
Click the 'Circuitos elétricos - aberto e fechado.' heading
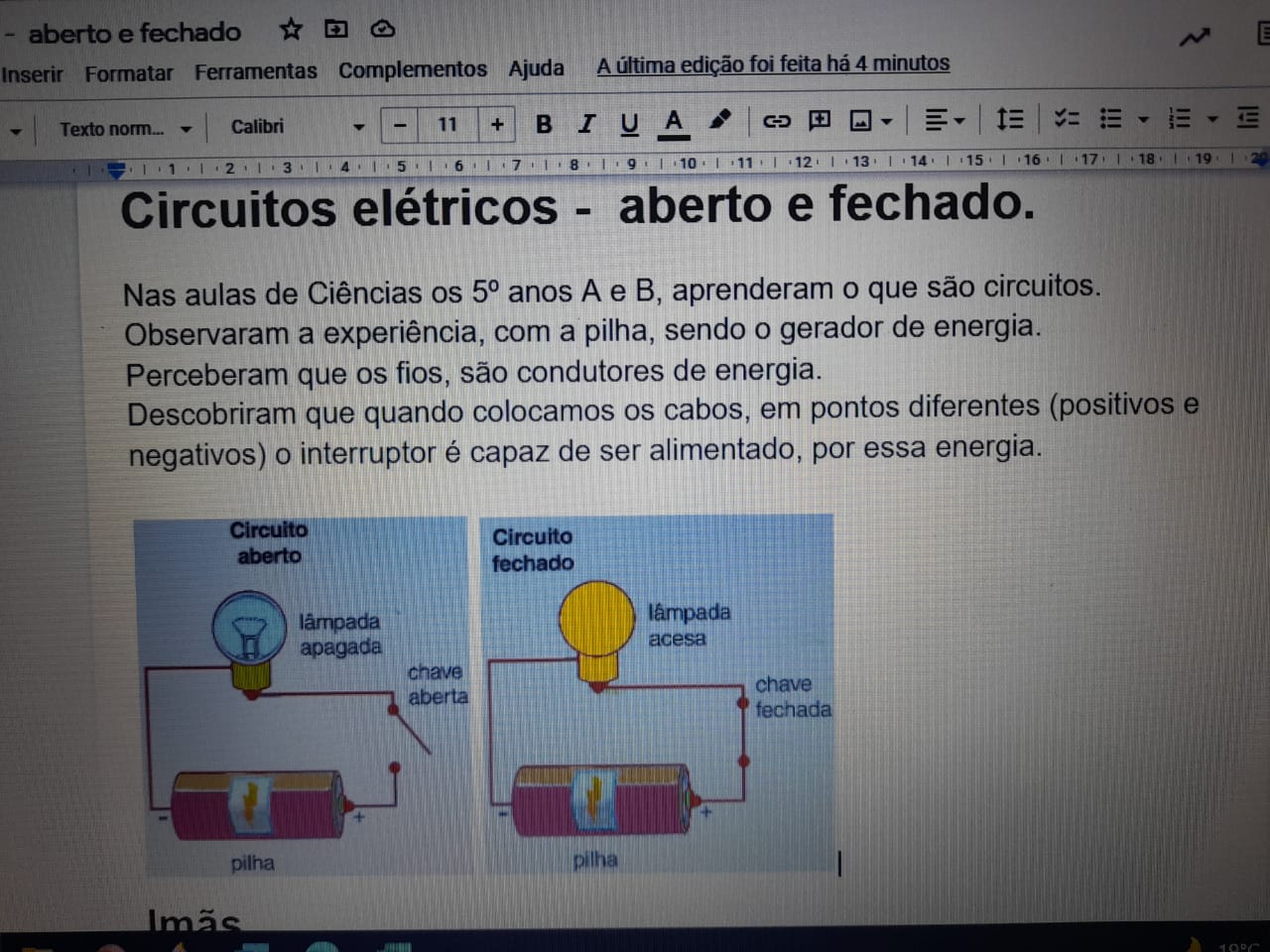pyautogui.click(x=577, y=207)
